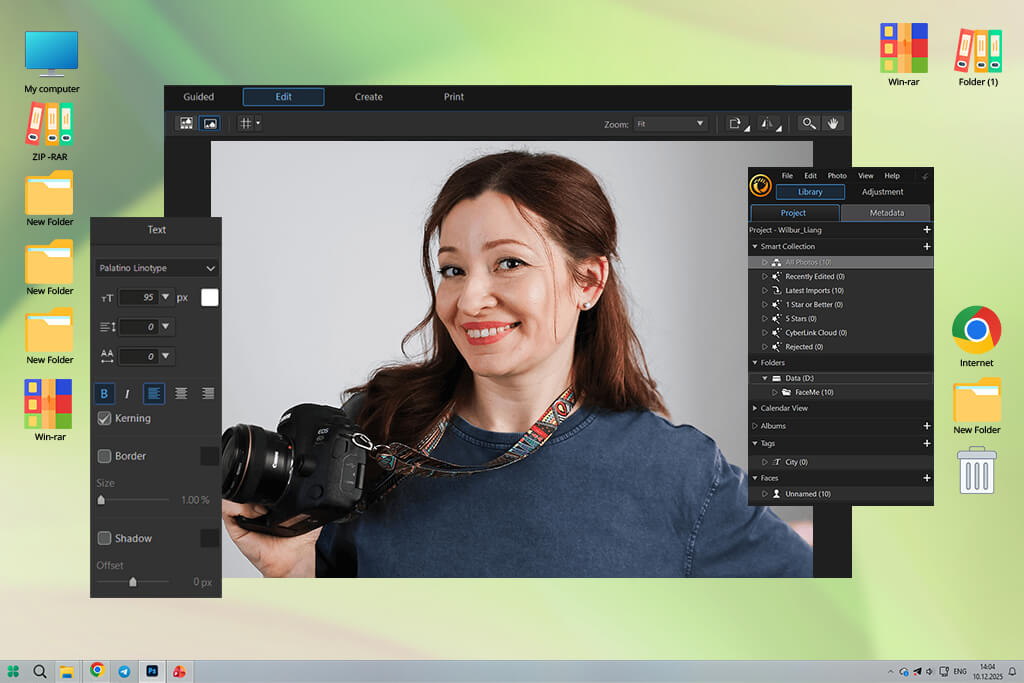Screen dimensions: 1024x683
Task: Open the font size dropdown arrow next to 95
Action: 165,297
